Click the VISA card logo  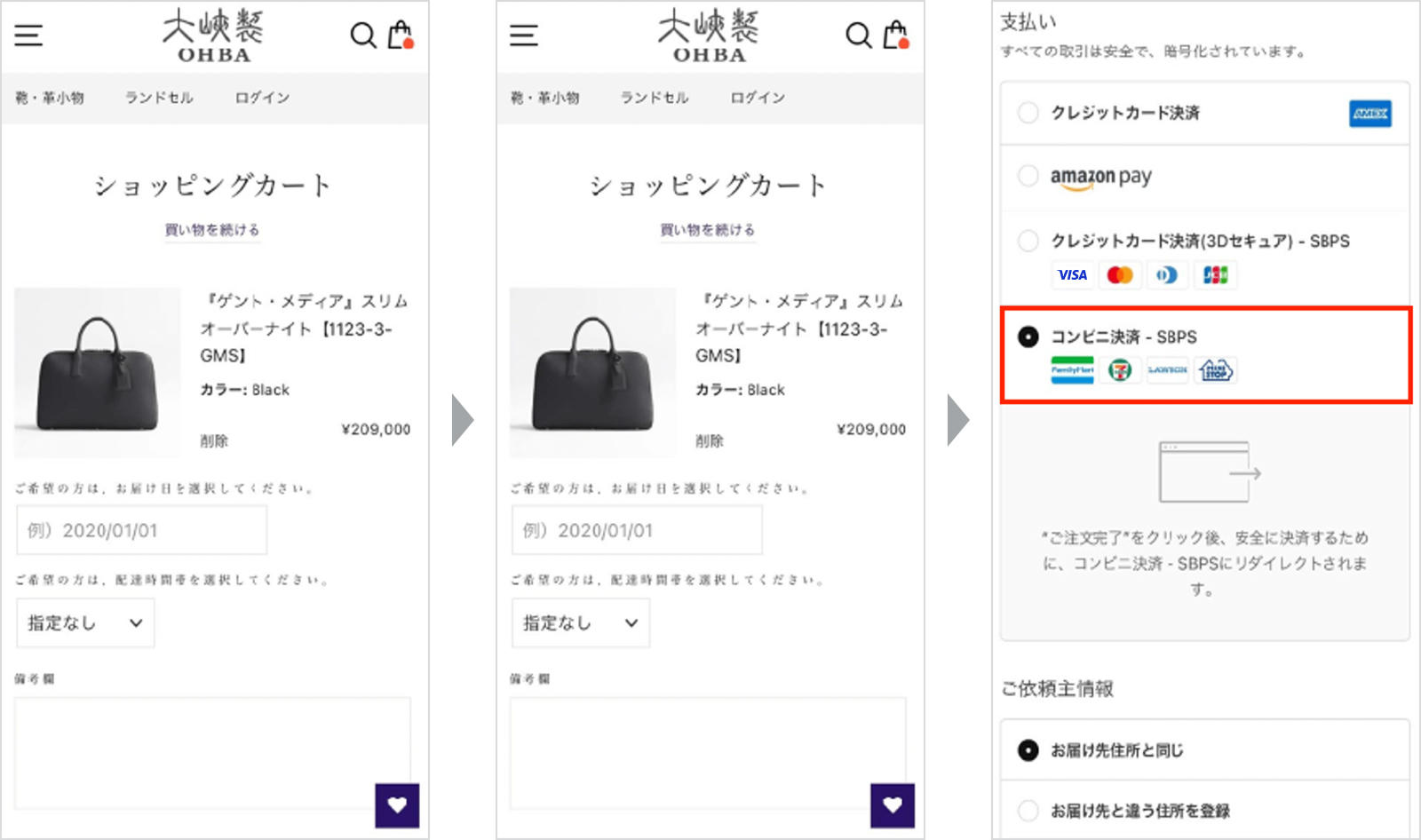pos(1072,275)
